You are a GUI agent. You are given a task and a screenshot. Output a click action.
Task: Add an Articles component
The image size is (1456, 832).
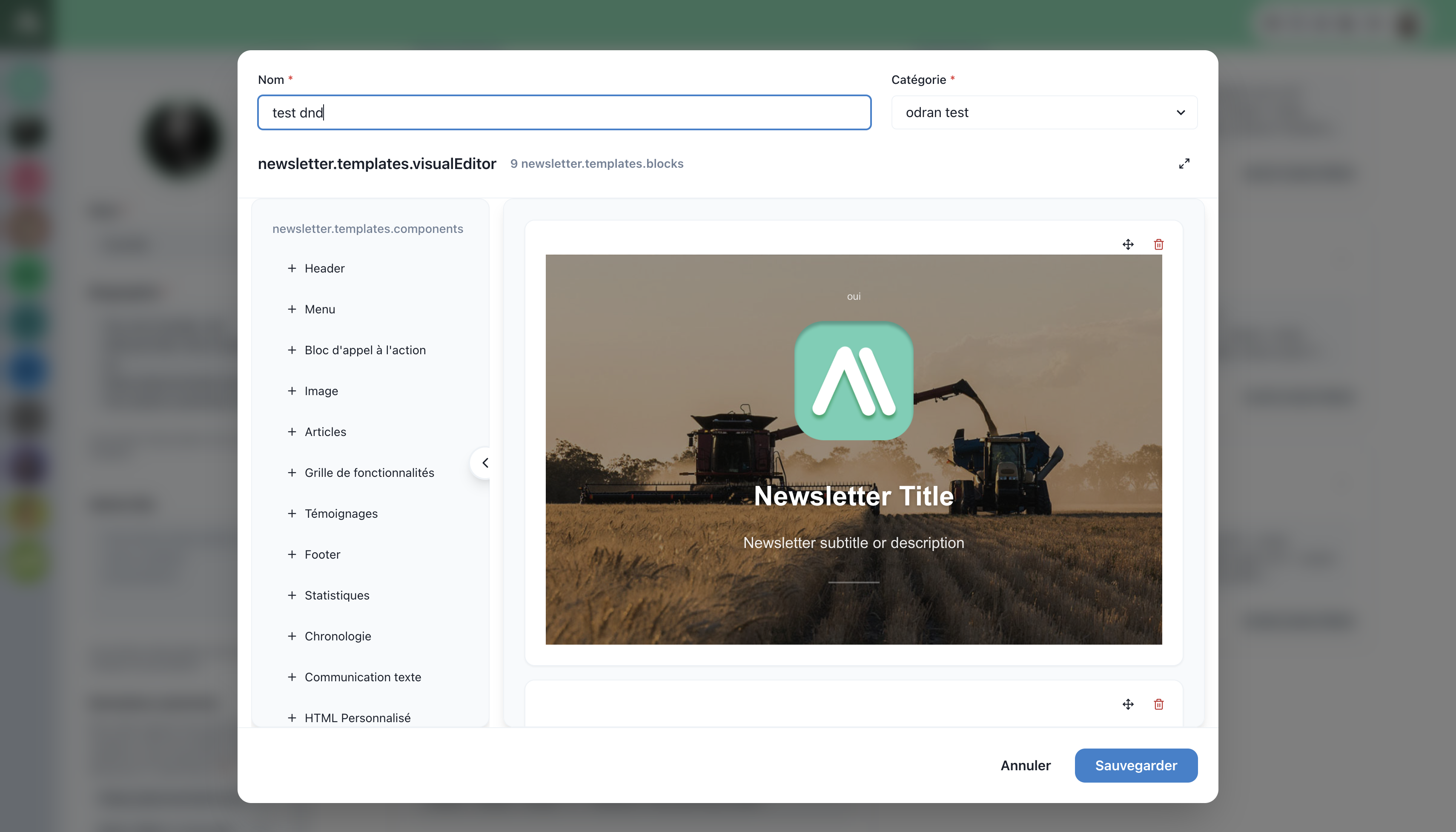(325, 432)
